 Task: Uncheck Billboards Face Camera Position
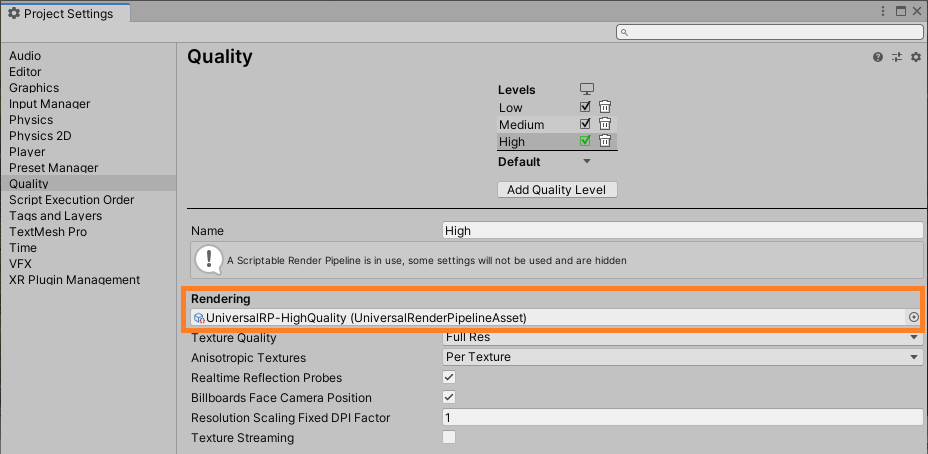[449, 397]
